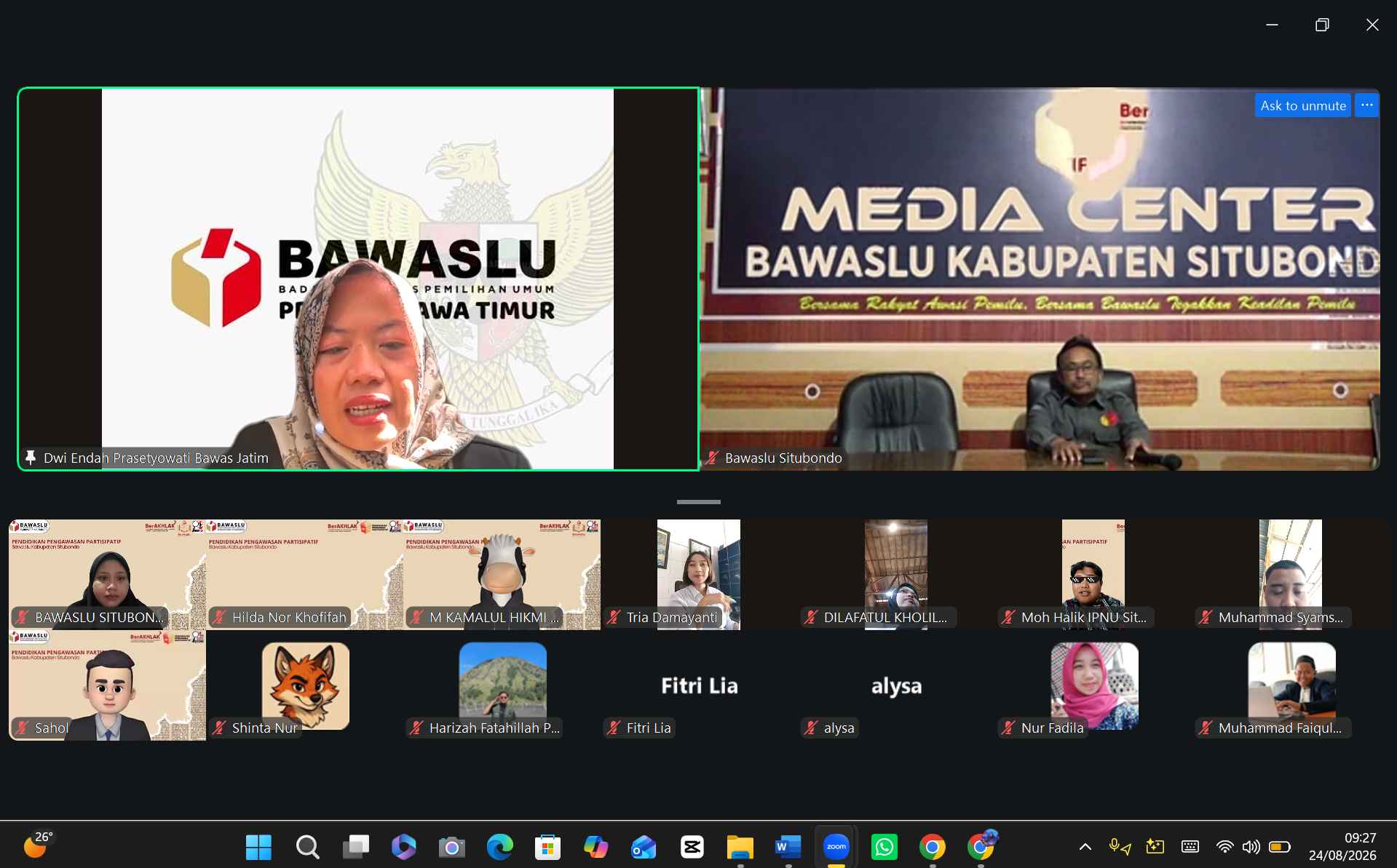Open more options for Bawaslu Situbondo video
Screen dimensions: 1397x868
[1366, 105]
